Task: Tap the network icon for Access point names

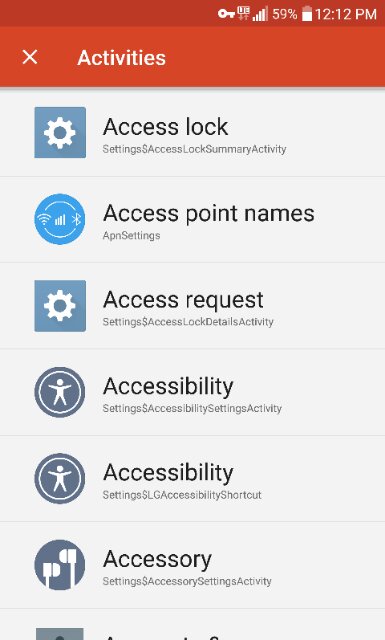Action: point(60,219)
